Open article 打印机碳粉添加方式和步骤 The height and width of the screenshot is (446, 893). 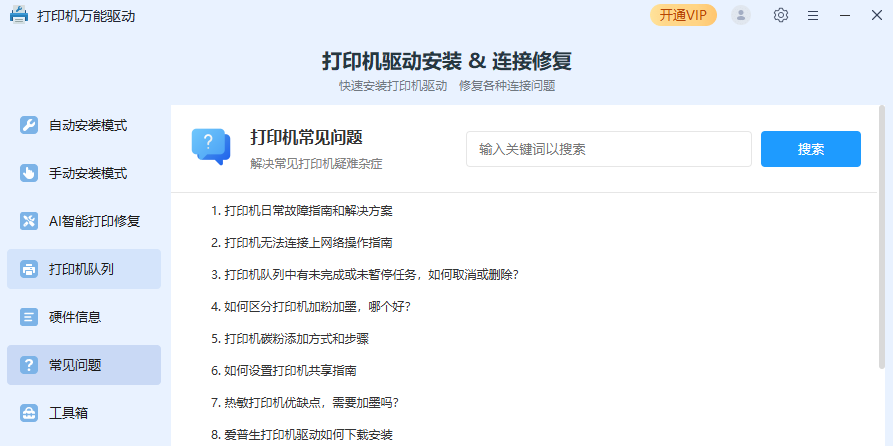pyautogui.click(x=290, y=339)
